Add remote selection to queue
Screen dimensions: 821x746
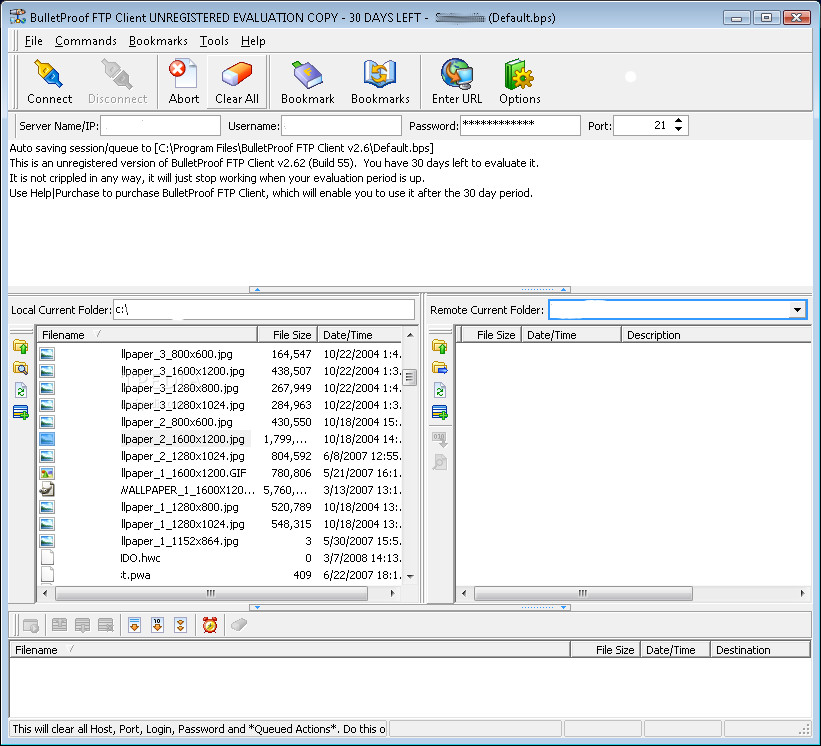[x=440, y=413]
